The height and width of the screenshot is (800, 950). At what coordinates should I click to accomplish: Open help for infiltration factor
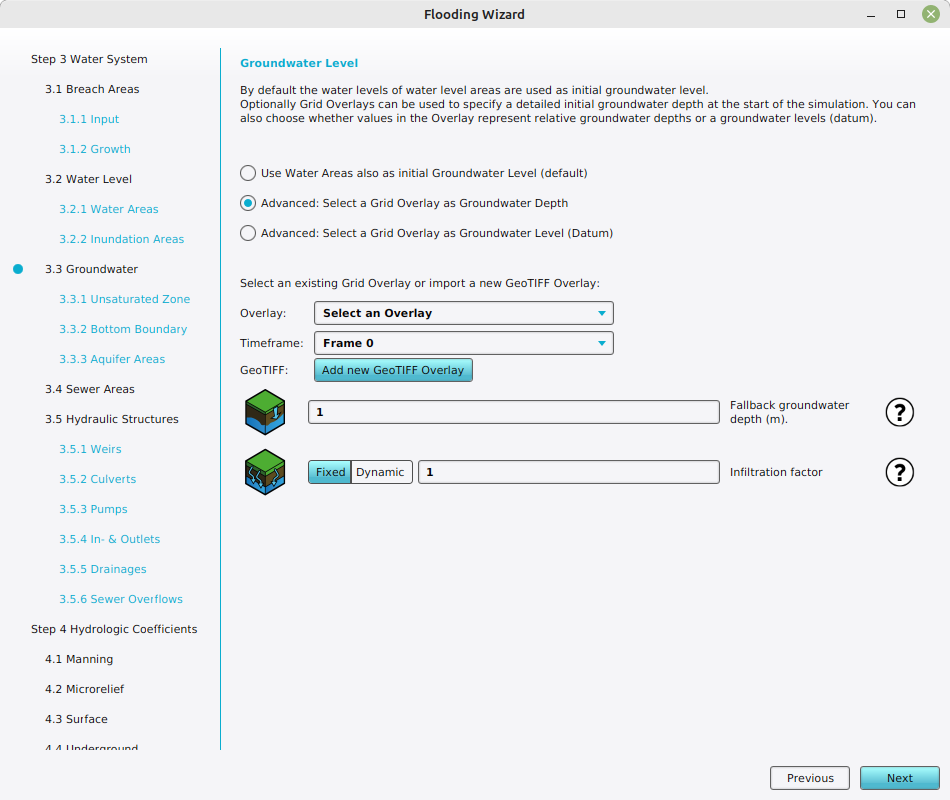coord(899,472)
